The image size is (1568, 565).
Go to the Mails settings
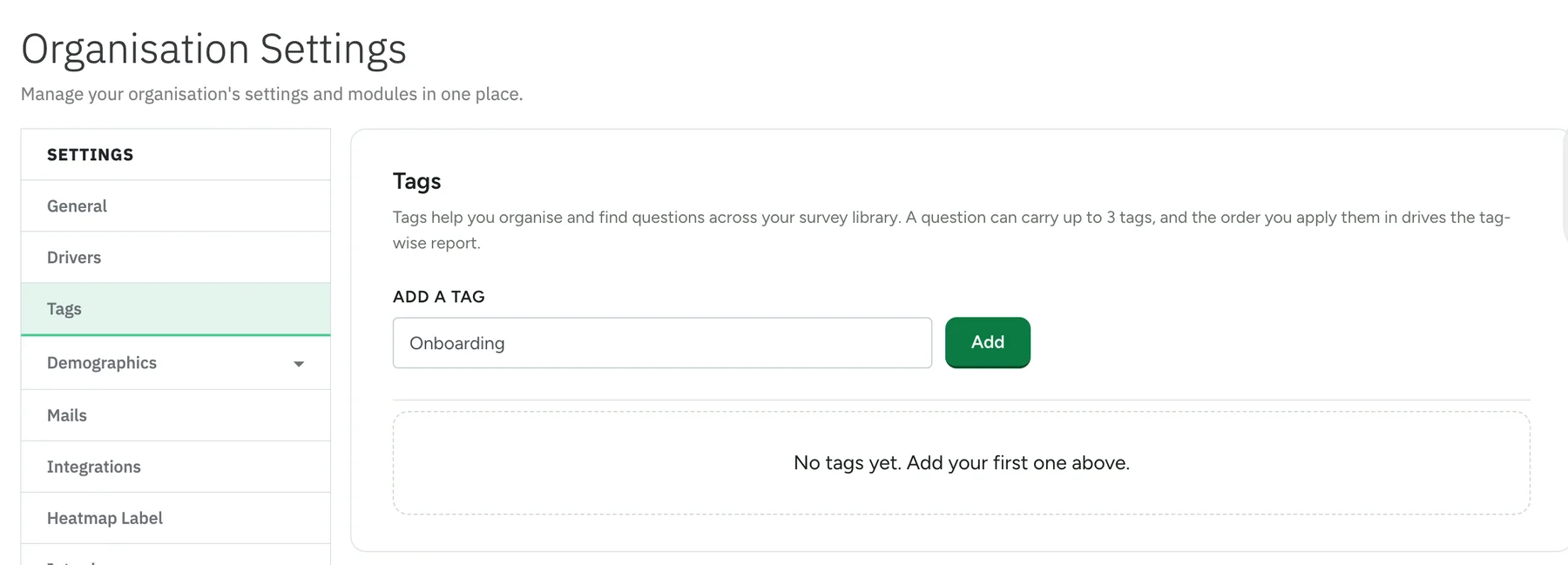[x=175, y=415]
